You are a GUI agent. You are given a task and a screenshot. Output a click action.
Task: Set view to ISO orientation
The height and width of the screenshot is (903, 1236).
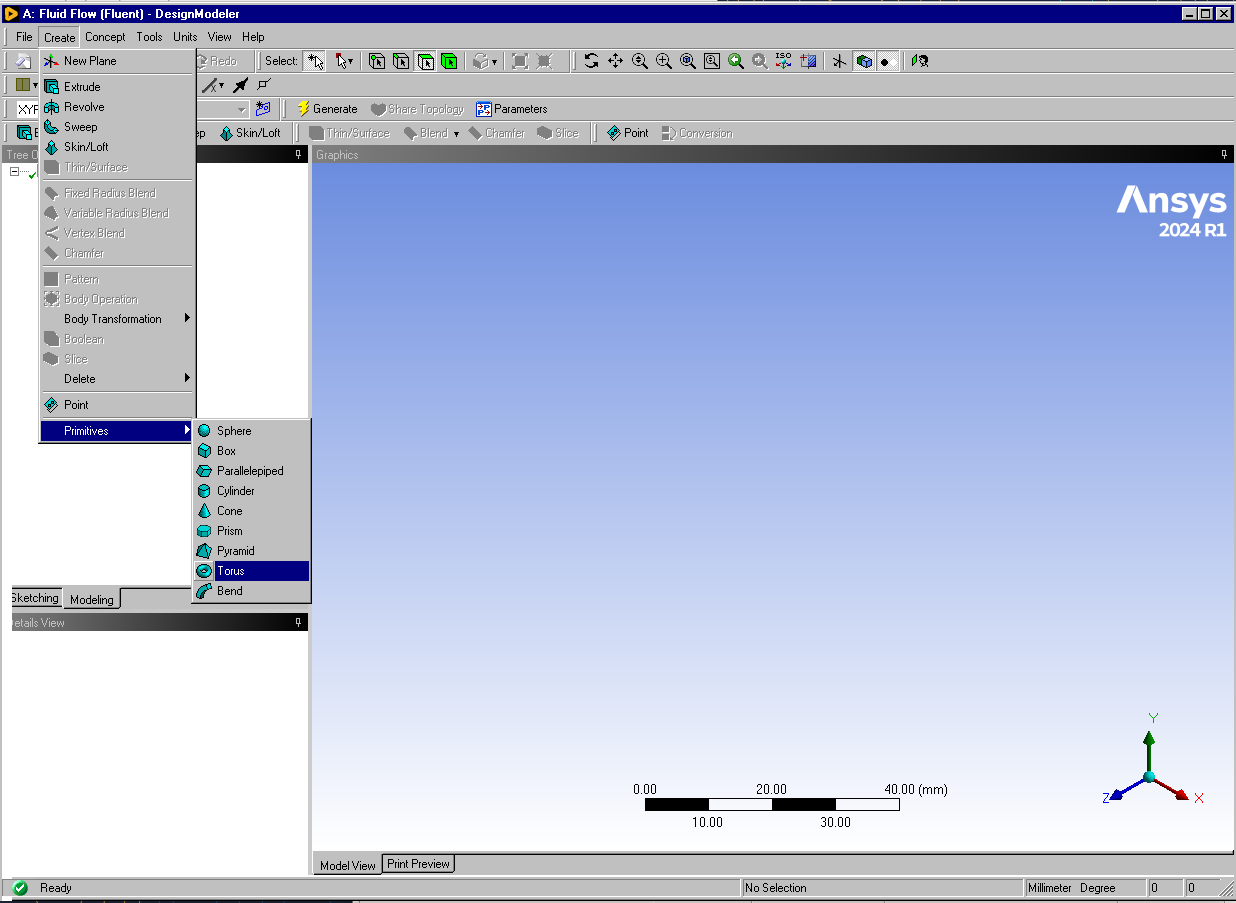pyautogui.click(x=784, y=61)
